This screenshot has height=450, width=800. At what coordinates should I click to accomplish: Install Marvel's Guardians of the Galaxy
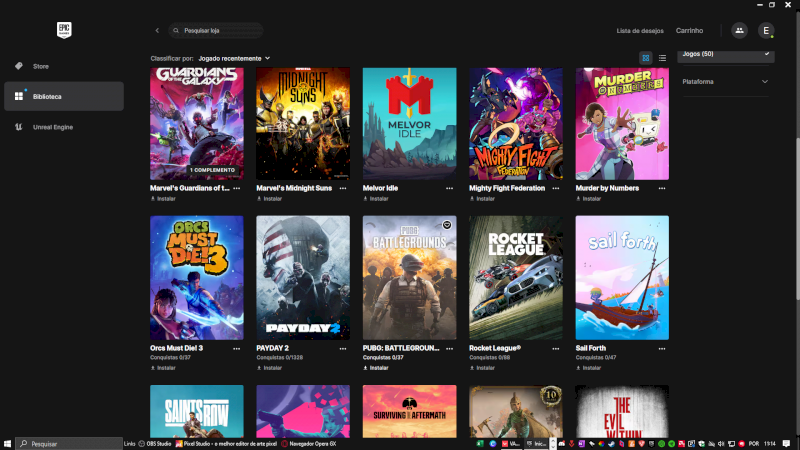pyautogui.click(x=163, y=199)
